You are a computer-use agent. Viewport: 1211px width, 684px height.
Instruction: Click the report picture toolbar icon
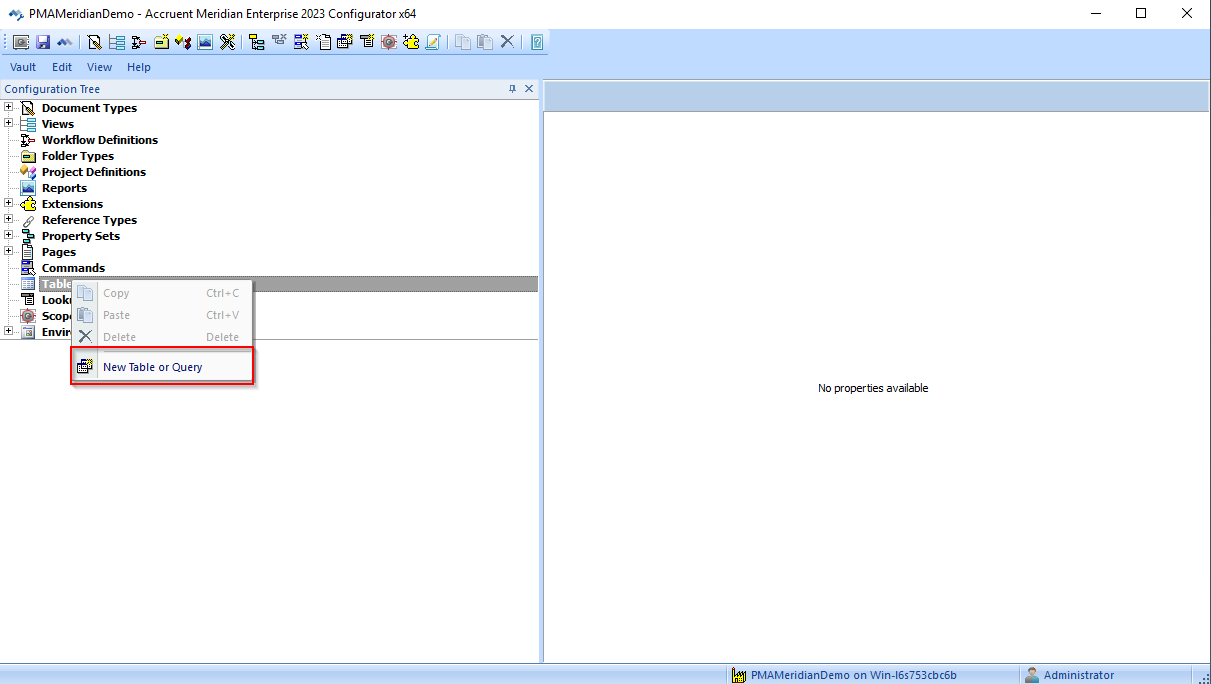point(205,42)
